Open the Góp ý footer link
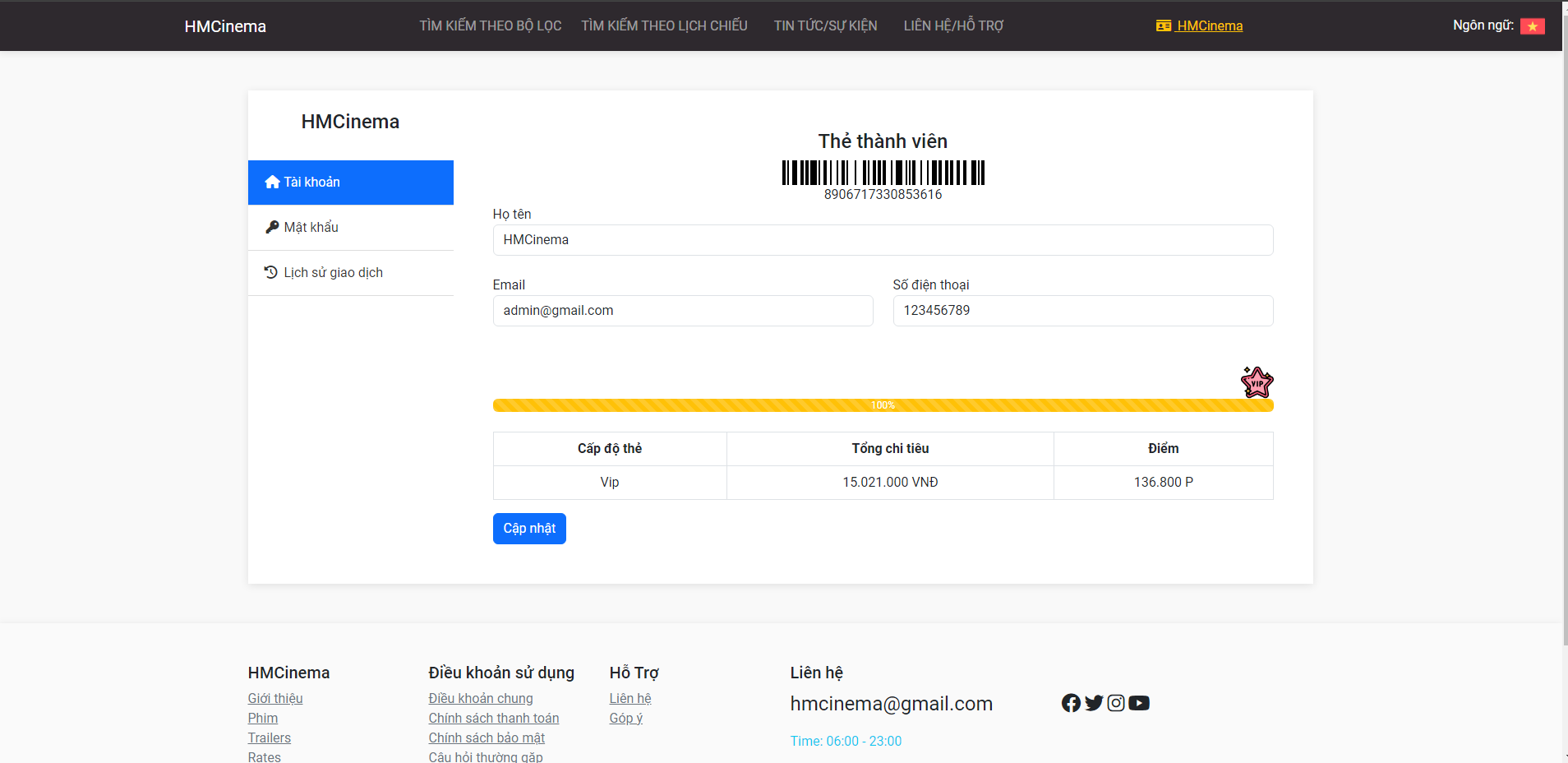The image size is (1568, 763). pyautogui.click(x=626, y=718)
